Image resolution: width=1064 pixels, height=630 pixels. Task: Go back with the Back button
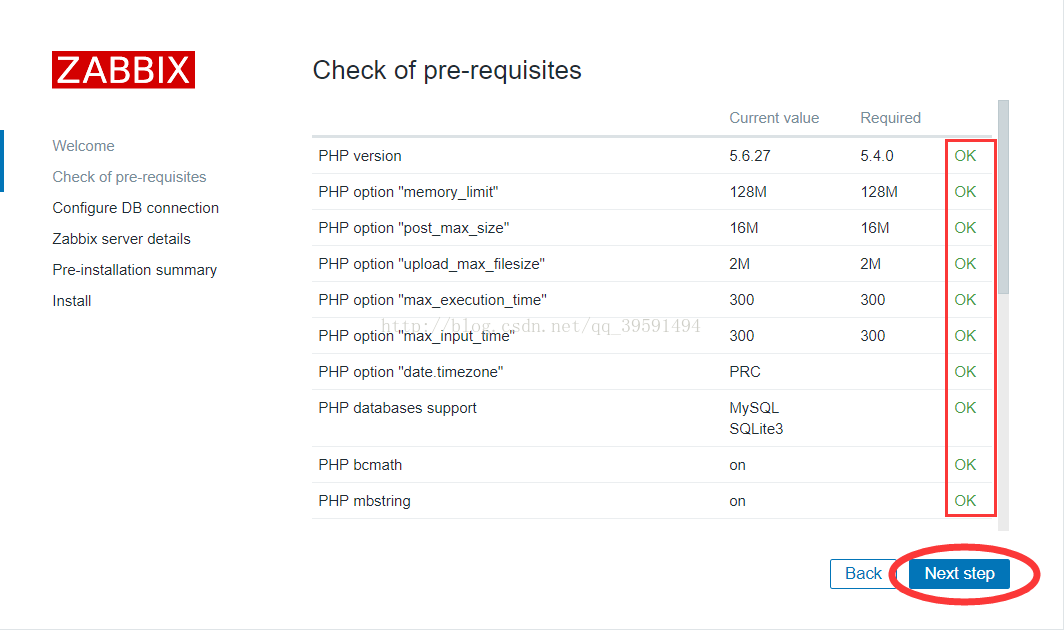click(863, 574)
